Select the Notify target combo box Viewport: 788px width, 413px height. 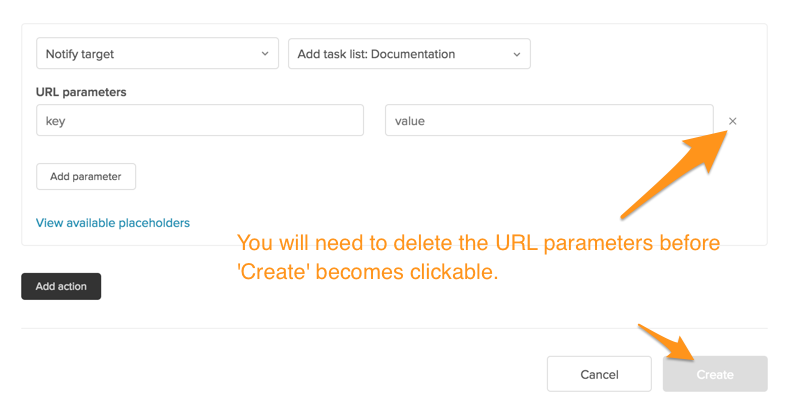[157, 53]
